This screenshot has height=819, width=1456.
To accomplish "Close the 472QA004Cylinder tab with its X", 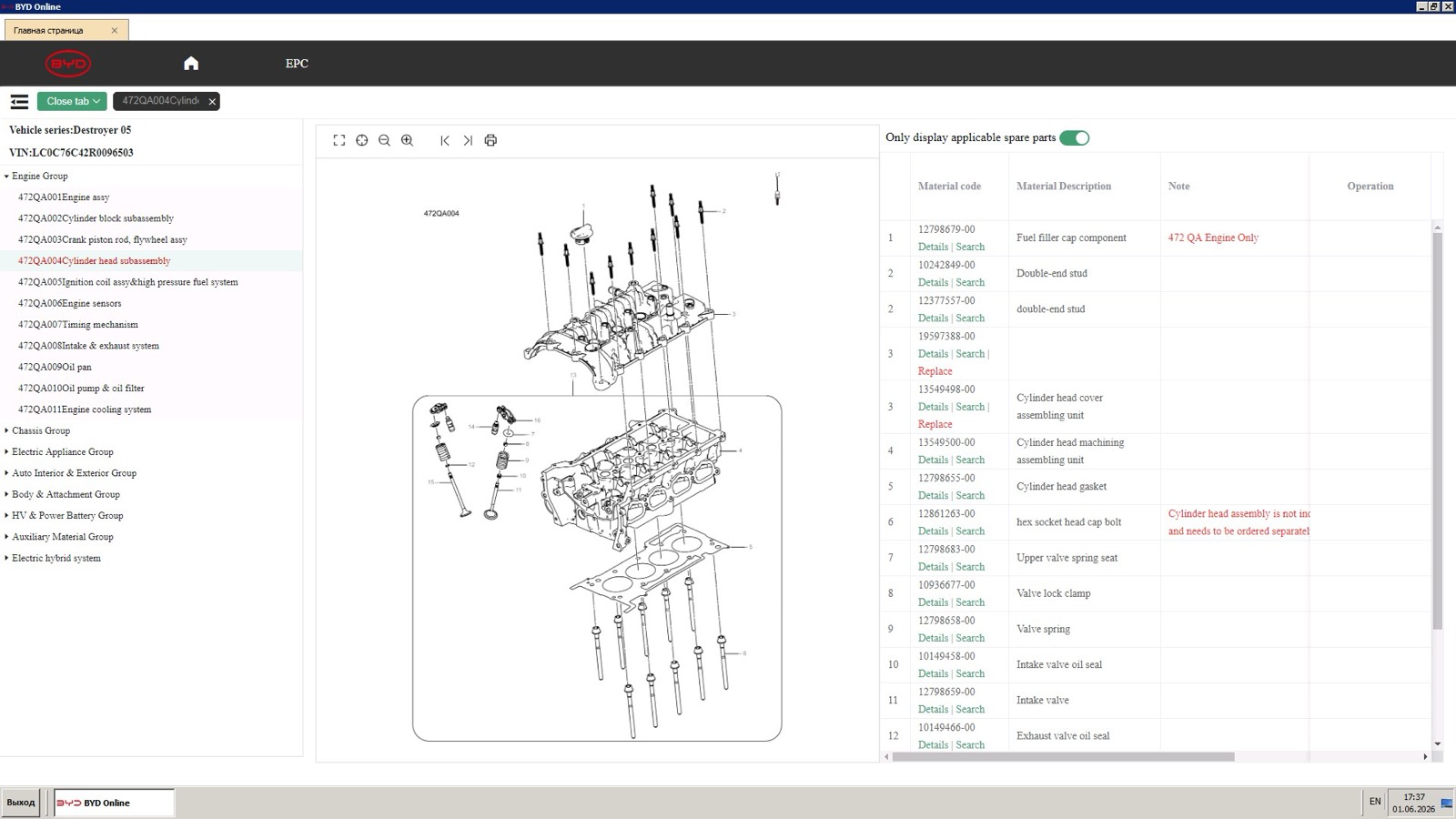I will point(212,102).
